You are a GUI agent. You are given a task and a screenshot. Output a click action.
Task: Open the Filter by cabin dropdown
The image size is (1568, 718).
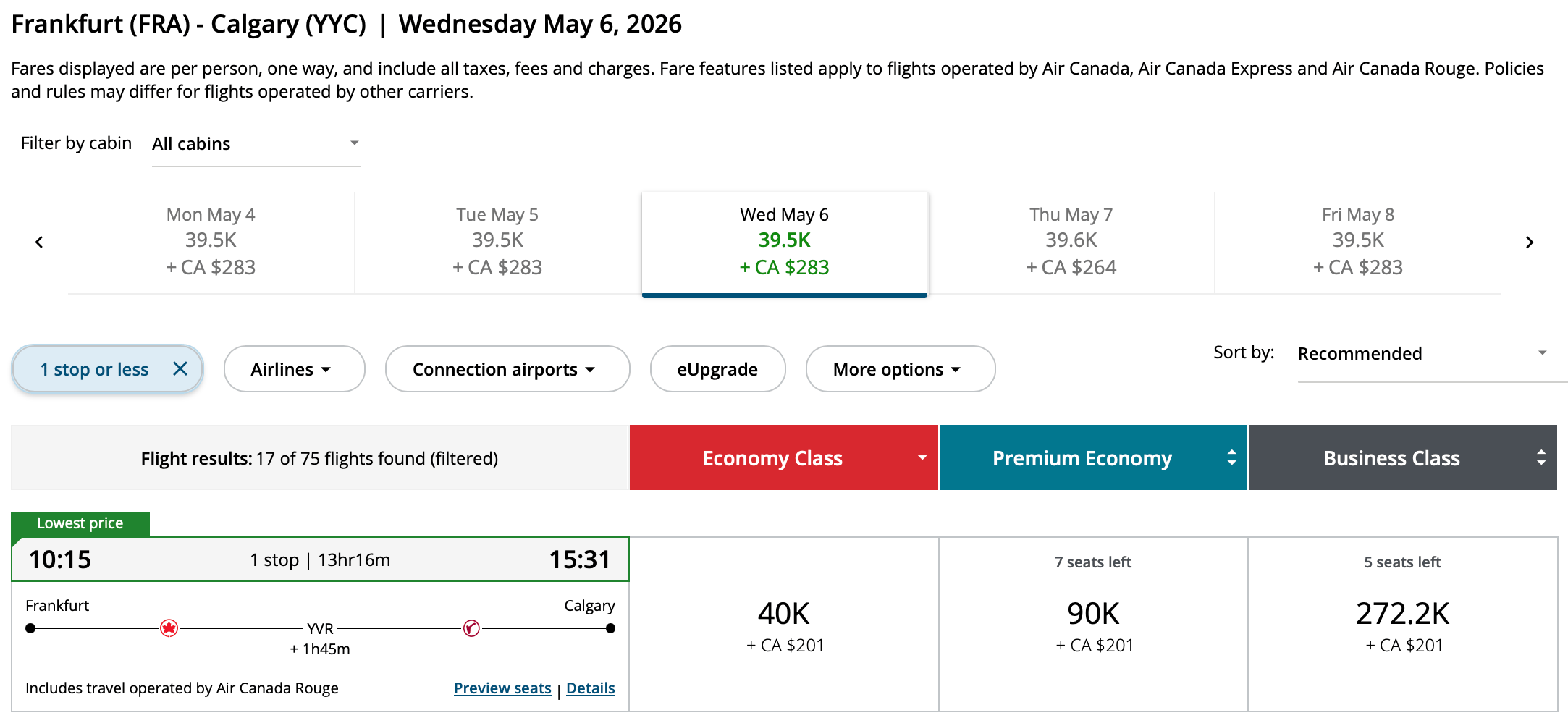click(256, 144)
